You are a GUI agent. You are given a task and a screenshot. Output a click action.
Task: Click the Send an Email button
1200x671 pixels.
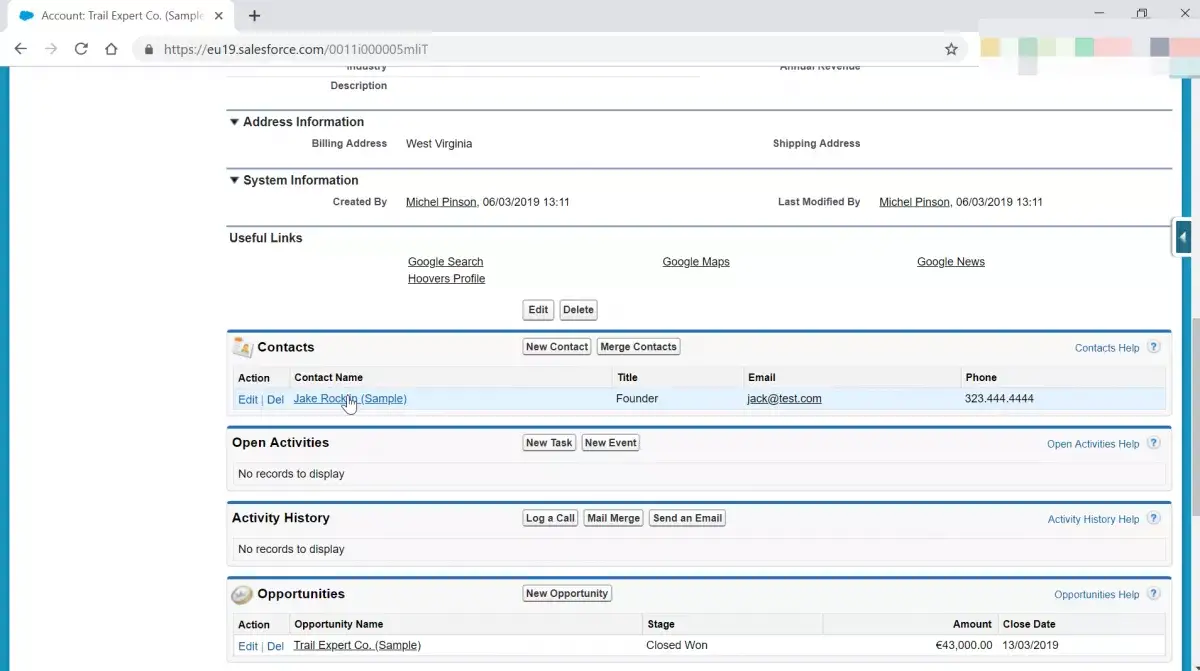[x=687, y=518]
